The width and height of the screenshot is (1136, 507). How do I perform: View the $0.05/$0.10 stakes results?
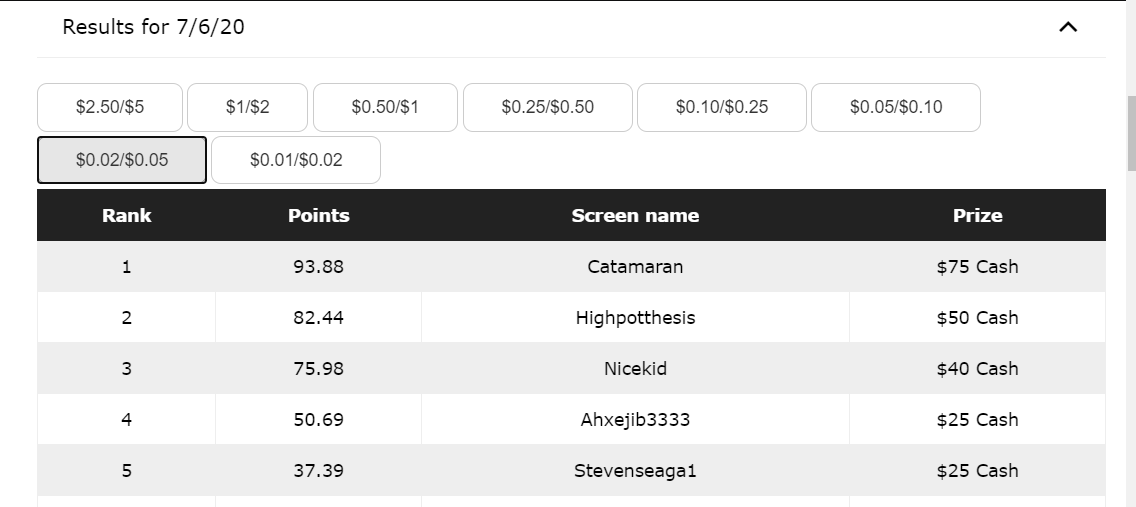[895, 107]
